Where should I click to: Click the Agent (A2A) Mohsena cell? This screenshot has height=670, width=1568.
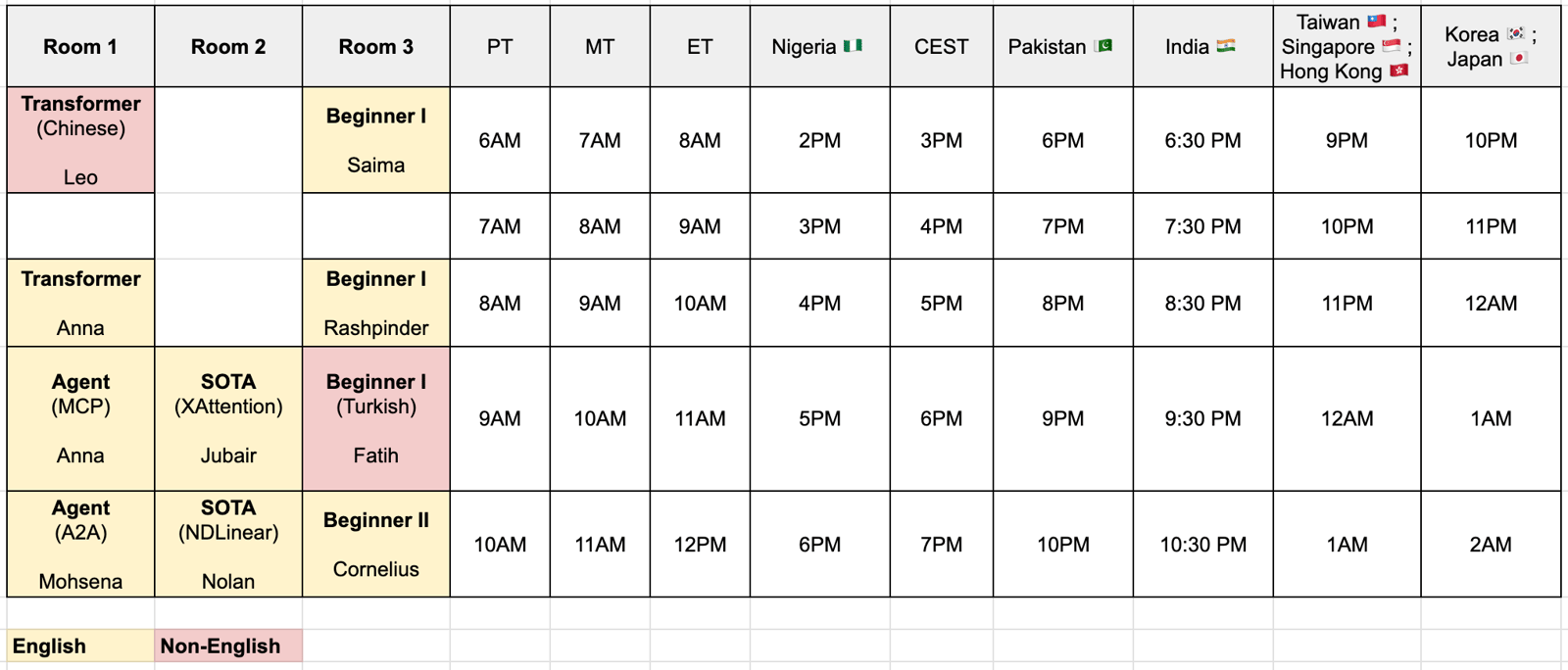[80, 544]
